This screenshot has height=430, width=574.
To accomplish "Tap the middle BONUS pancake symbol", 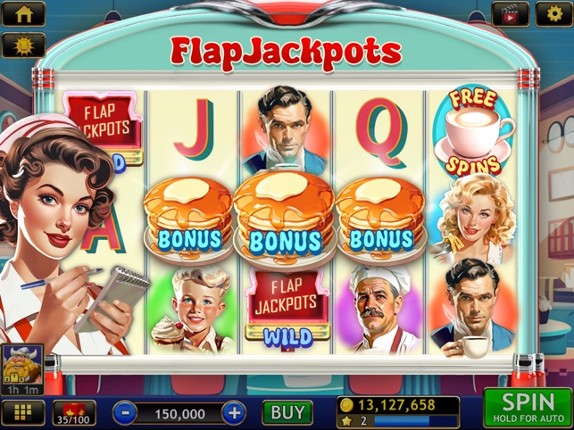I will coord(284,216).
